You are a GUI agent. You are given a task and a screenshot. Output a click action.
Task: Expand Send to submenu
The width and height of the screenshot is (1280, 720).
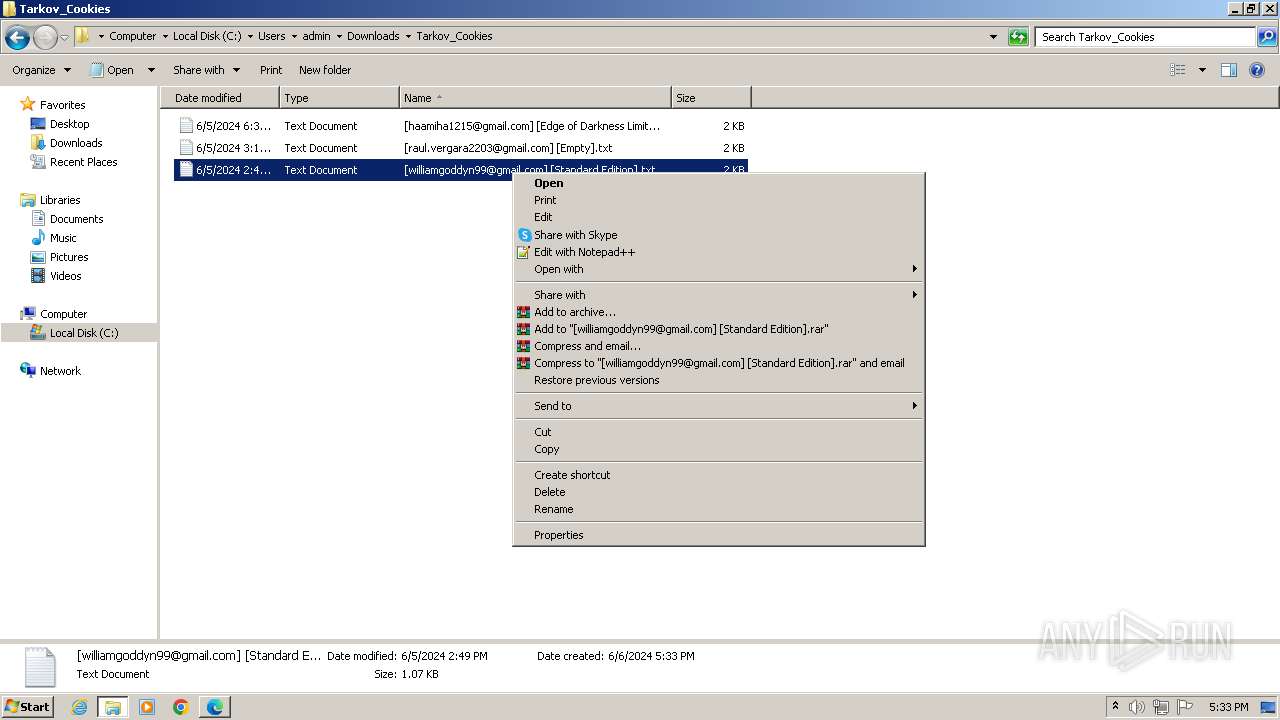pyautogui.click(x=718, y=406)
